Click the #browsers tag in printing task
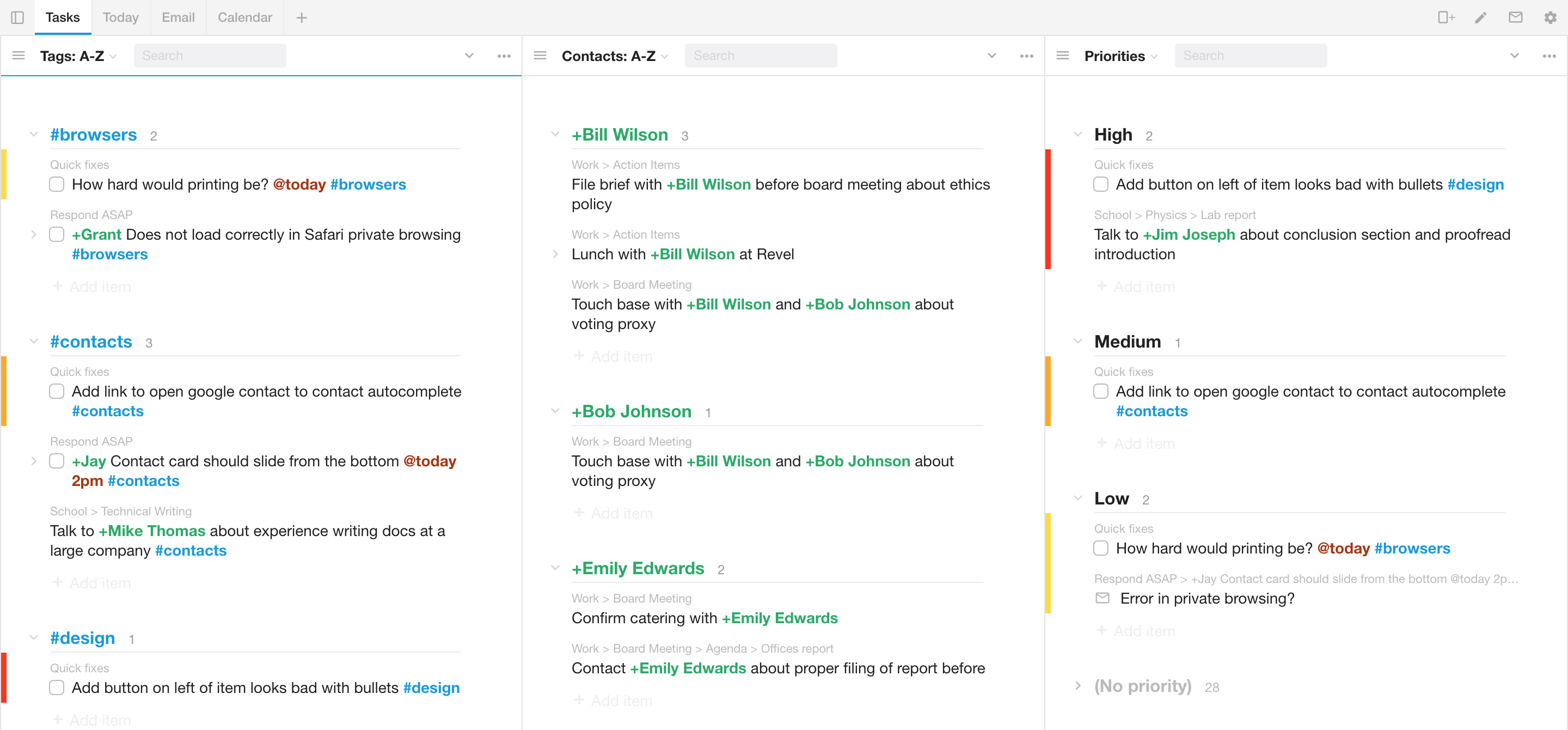 pos(367,185)
